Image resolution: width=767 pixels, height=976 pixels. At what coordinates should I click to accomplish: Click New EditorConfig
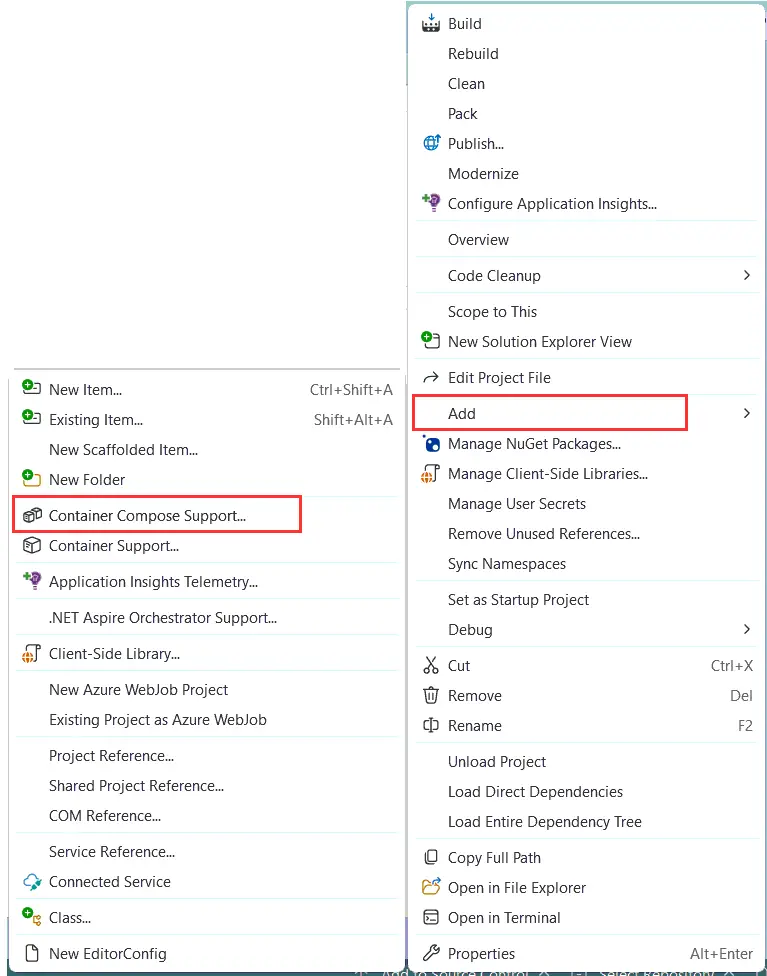click(106, 953)
